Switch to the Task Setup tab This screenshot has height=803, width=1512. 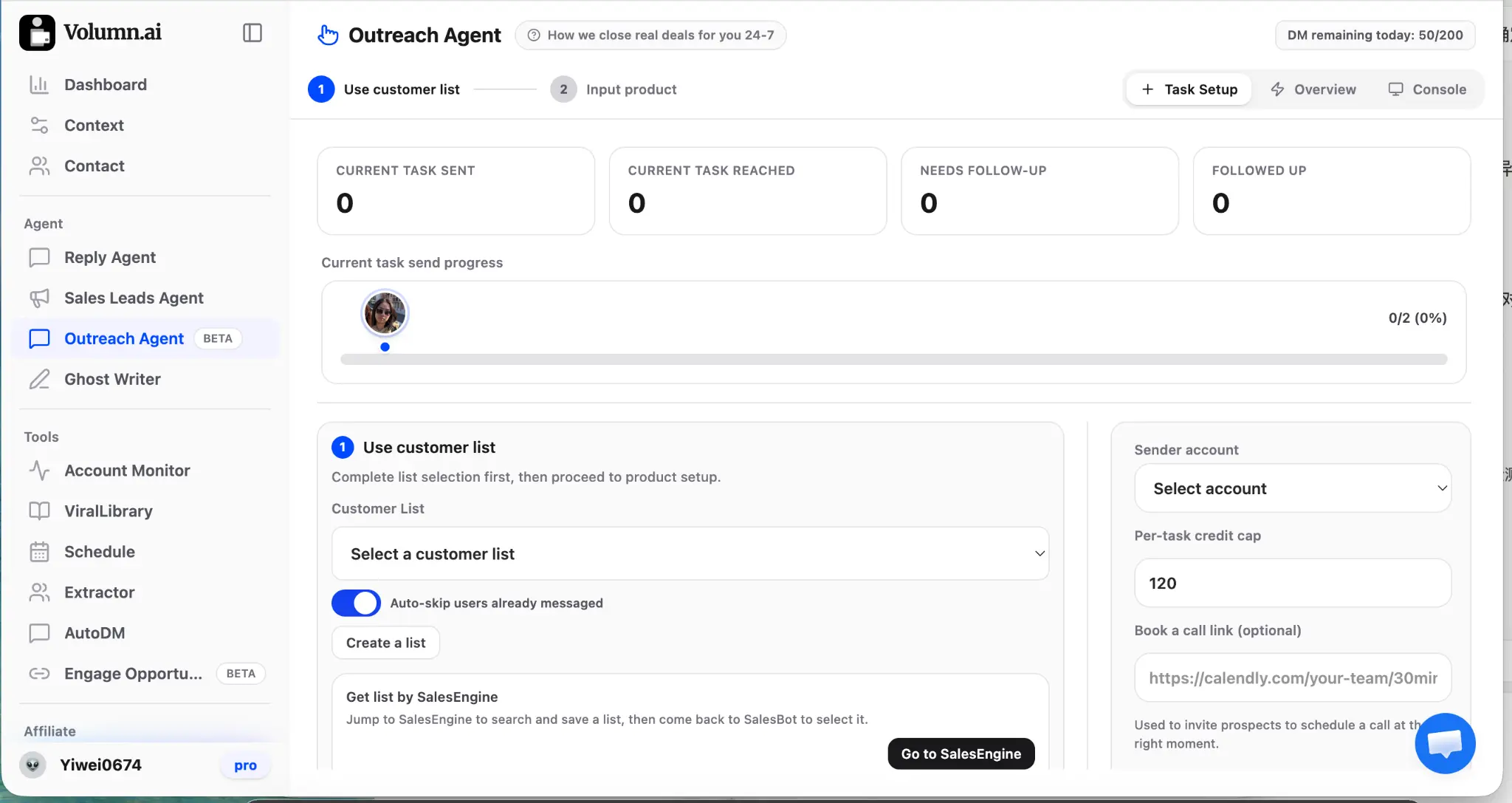pos(1189,89)
